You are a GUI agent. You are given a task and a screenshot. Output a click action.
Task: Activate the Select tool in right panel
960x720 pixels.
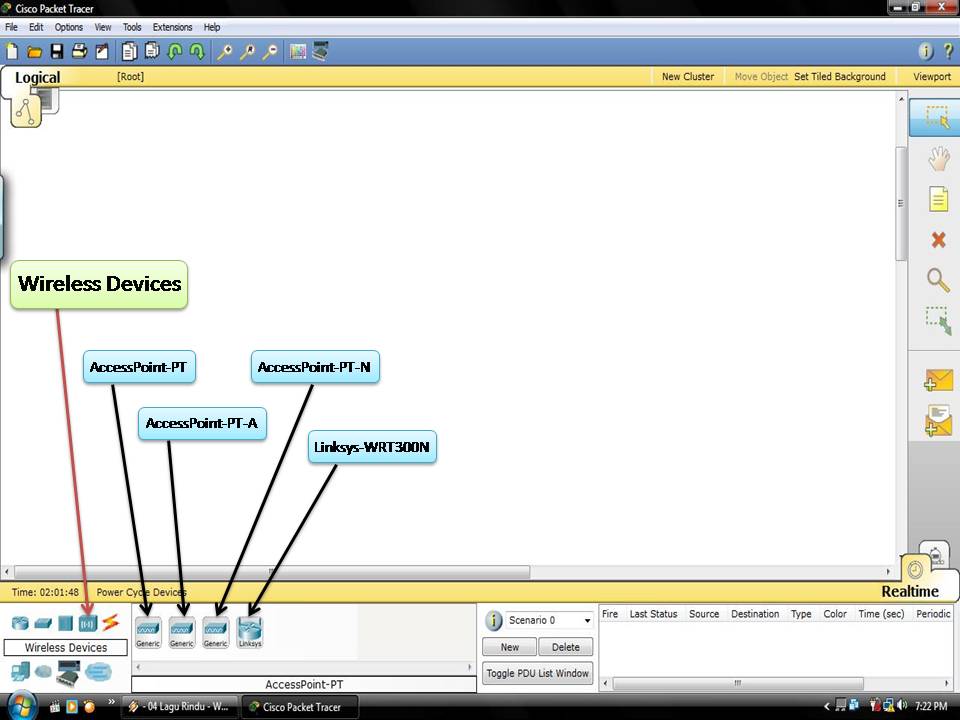[937, 117]
